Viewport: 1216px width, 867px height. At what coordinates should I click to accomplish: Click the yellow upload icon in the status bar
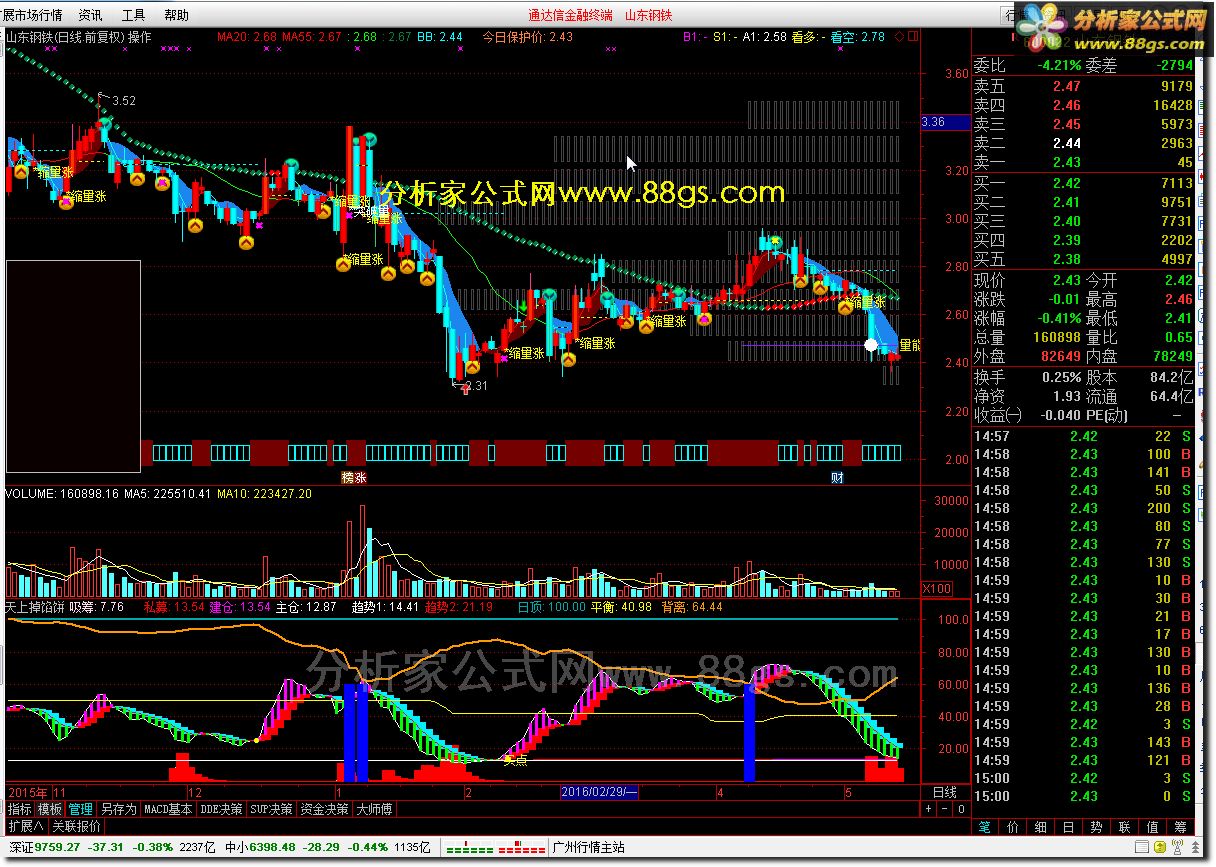point(1159,847)
